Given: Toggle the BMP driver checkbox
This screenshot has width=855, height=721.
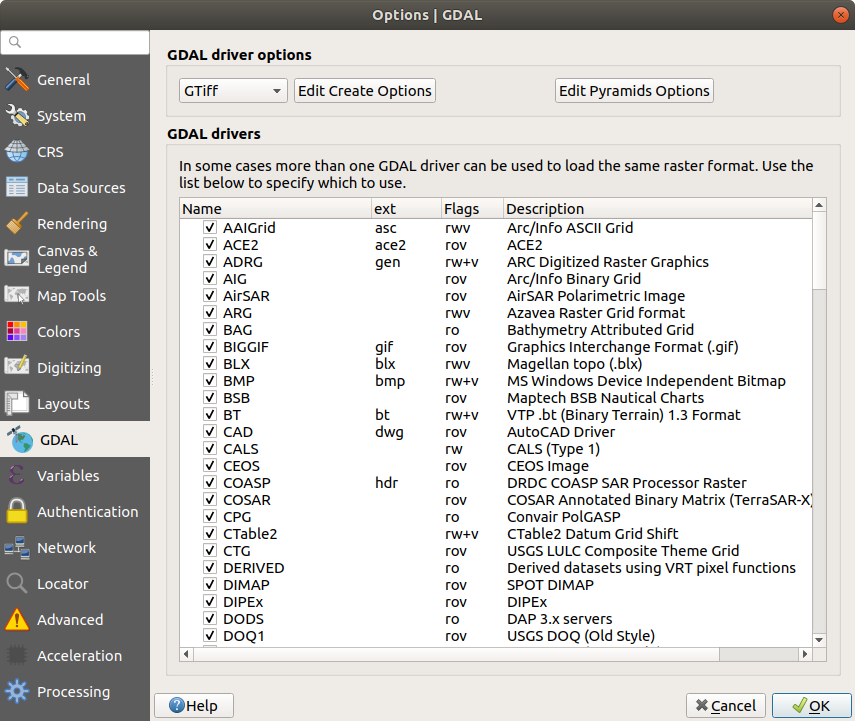Looking at the screenshot, I should [210, 381].
